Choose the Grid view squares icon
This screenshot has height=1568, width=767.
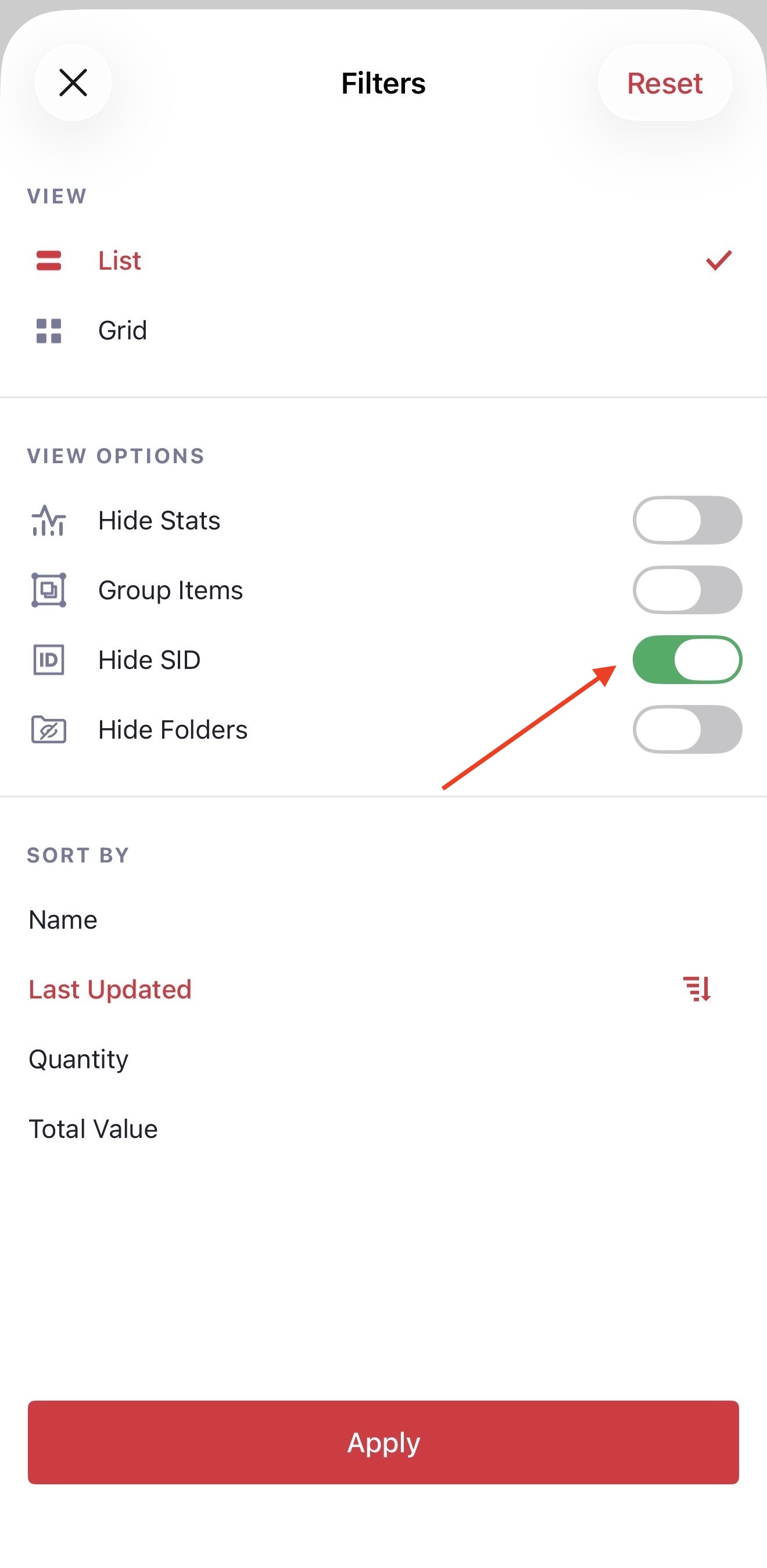tap(49, 331)
